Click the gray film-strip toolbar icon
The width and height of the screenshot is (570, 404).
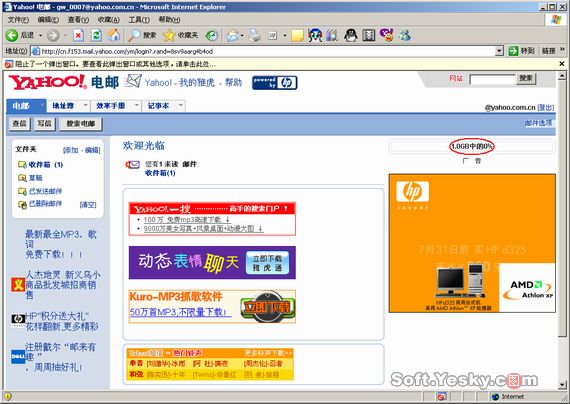pos(369,35)
